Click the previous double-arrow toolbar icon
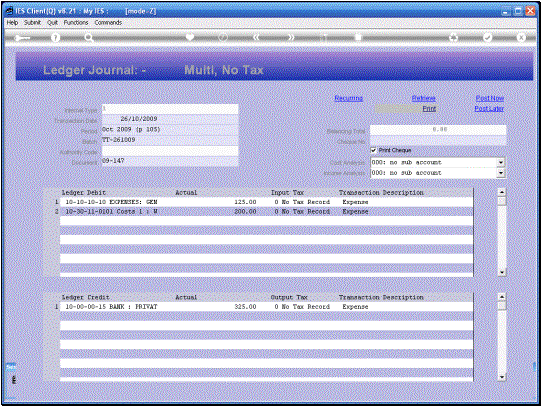Image resolution: width=541 pixels, height=406 pixels. [256, 37]
